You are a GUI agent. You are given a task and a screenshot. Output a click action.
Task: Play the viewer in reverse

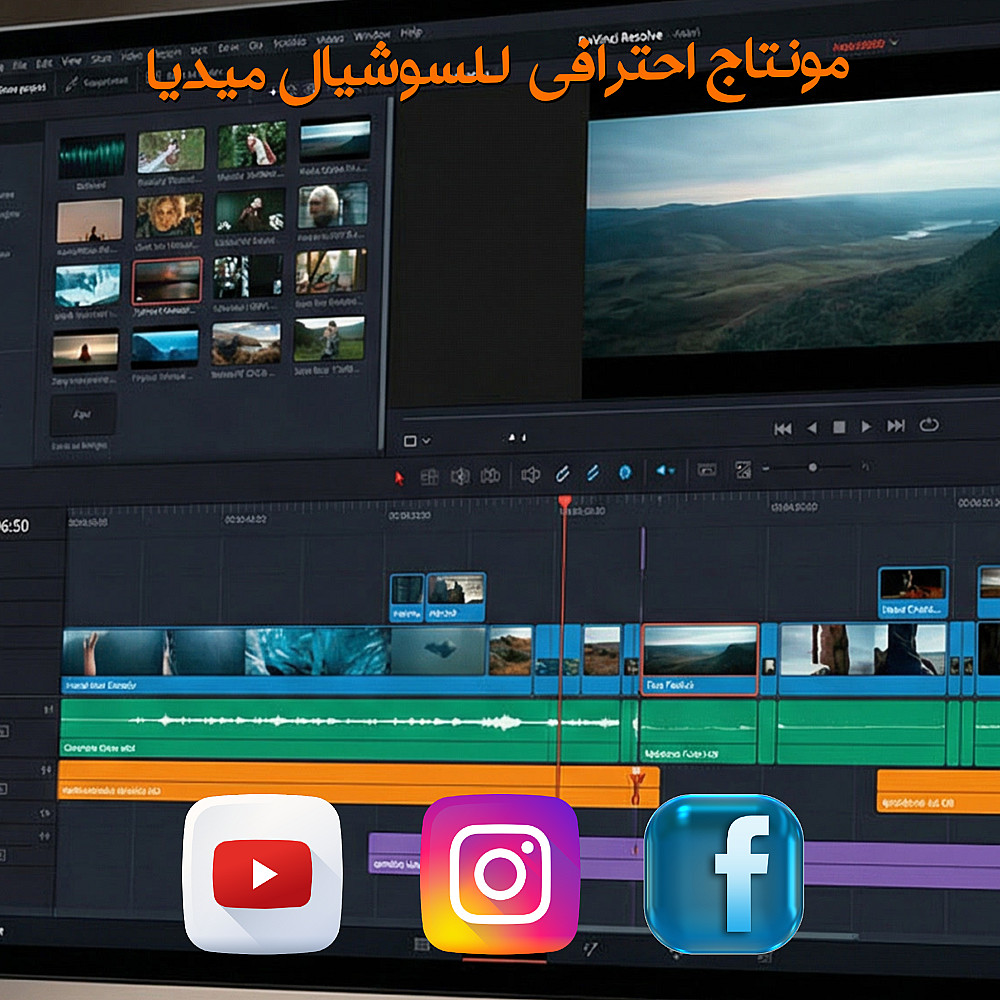pyautogui.click(x=812, y=428)
